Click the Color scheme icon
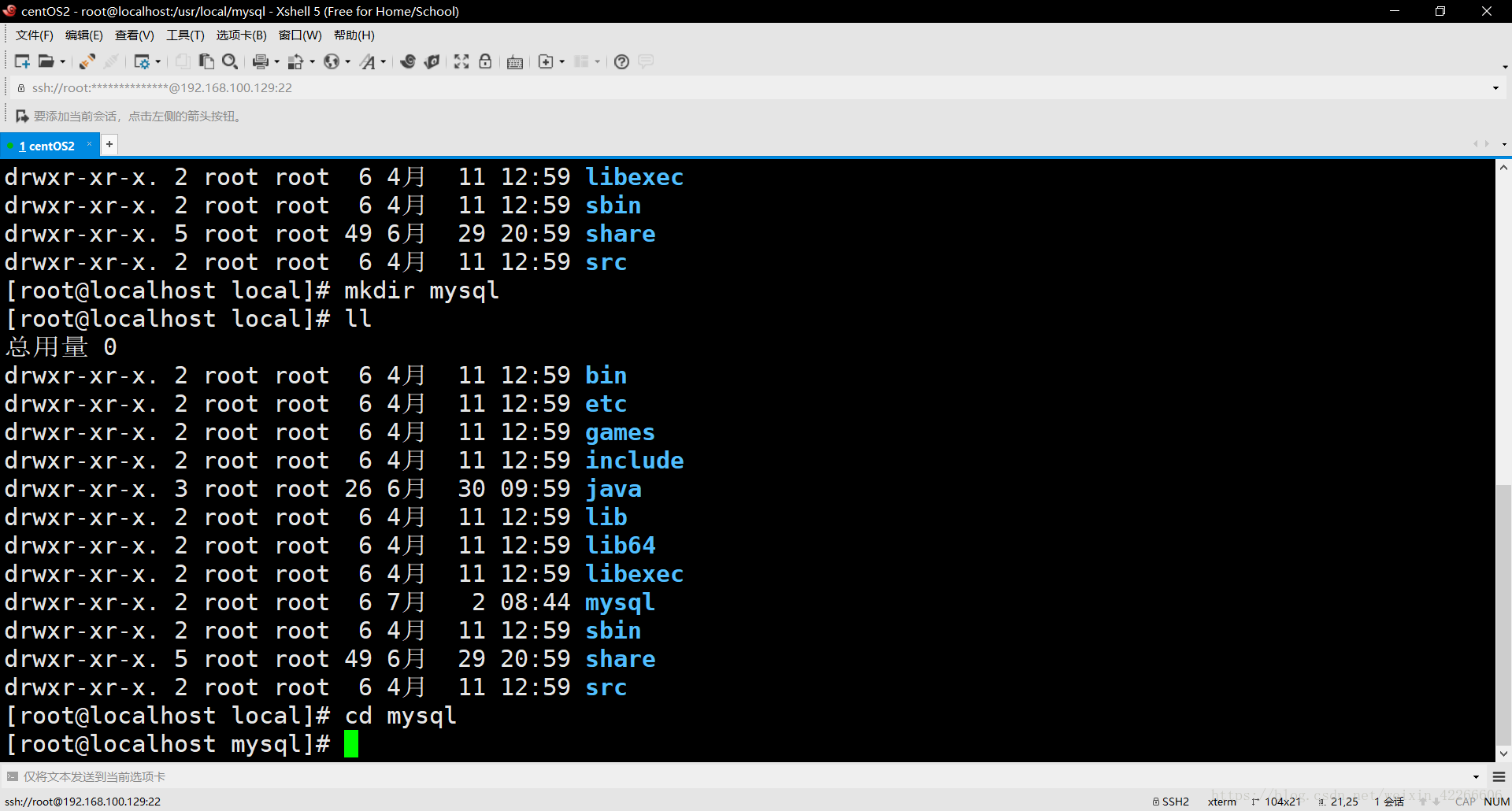 click(296, 61)
